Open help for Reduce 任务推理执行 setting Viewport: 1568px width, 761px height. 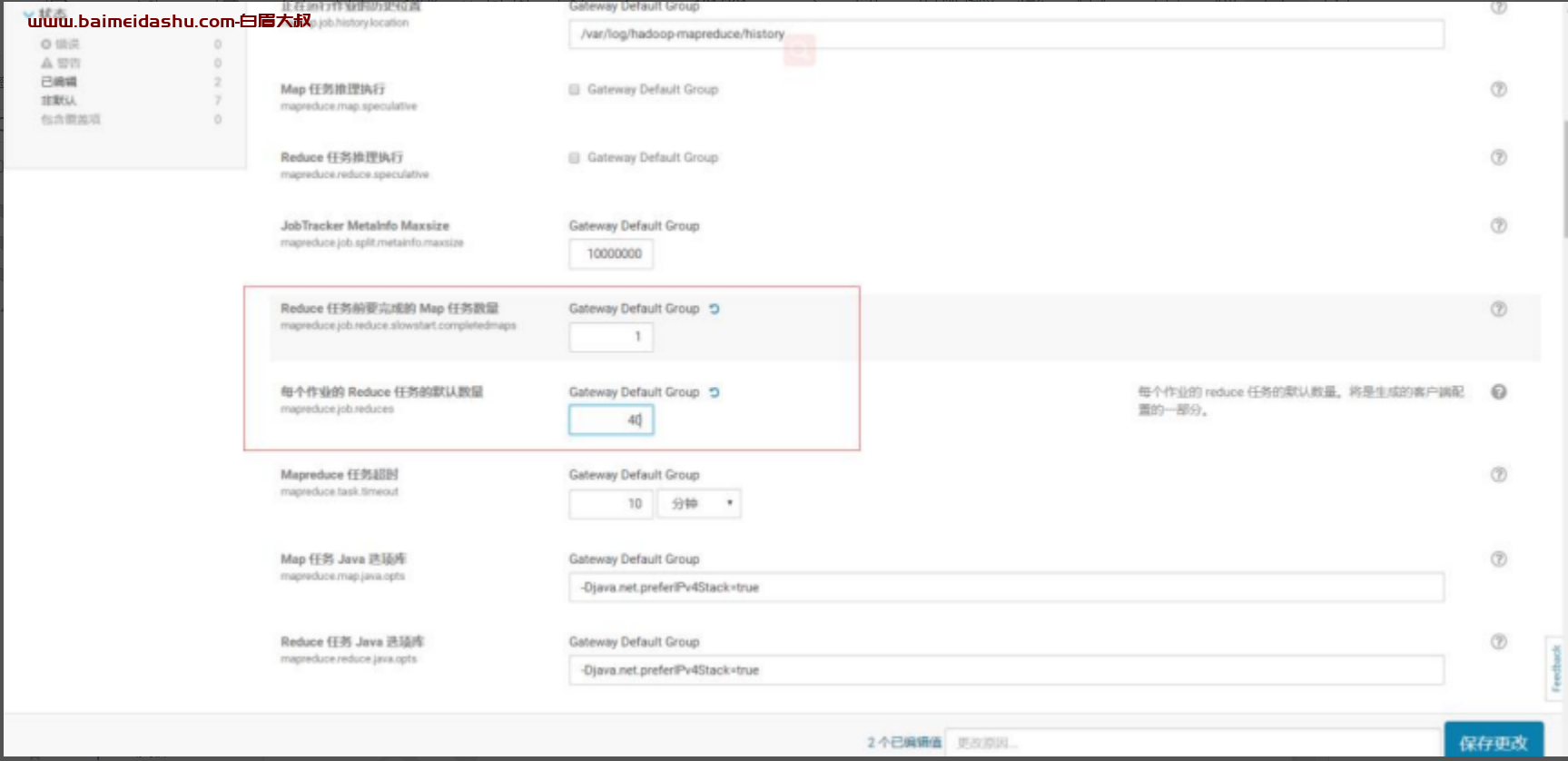click(x=1498, y=157)
